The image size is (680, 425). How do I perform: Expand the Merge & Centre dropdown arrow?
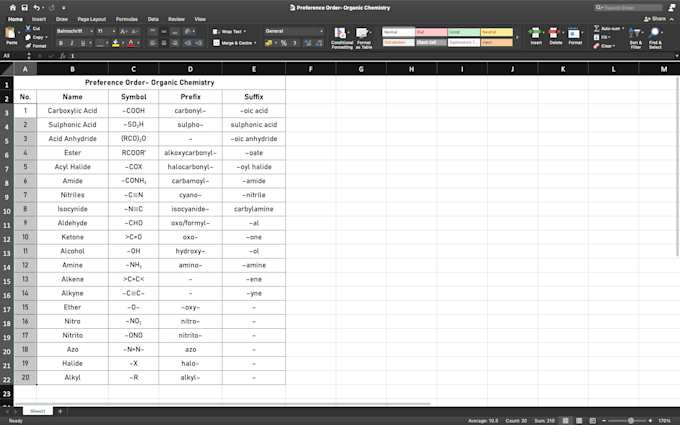pyautogui.click(x=255, y=43)
